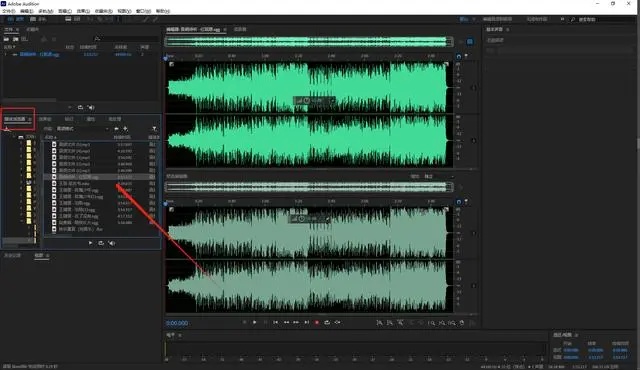
Task: Toggle auto-play speaker icon in Media Browser
Action: tap(111, 243)
